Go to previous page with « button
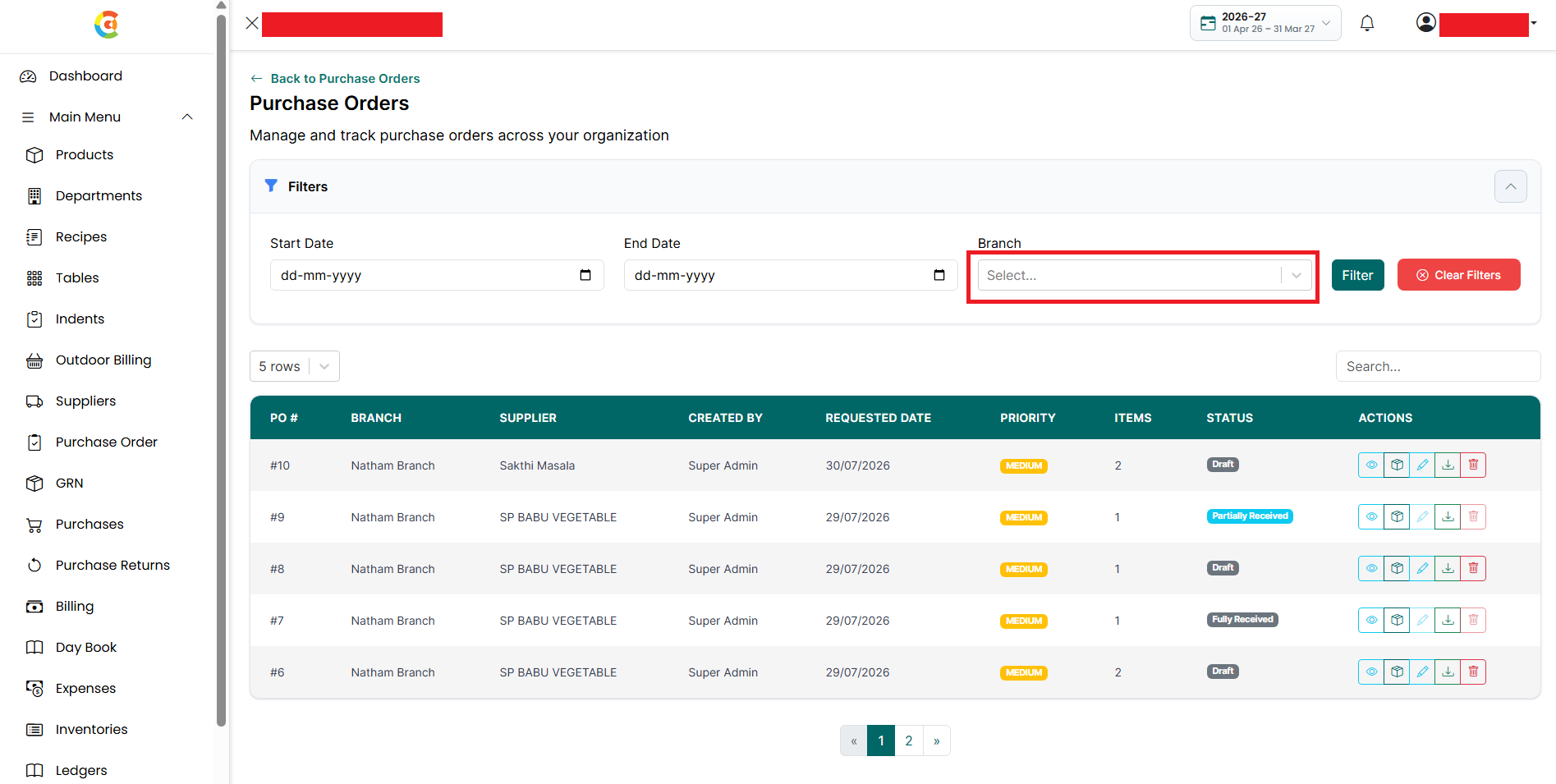Screen dimensions: 1556x784 click(x=854, y=740)
